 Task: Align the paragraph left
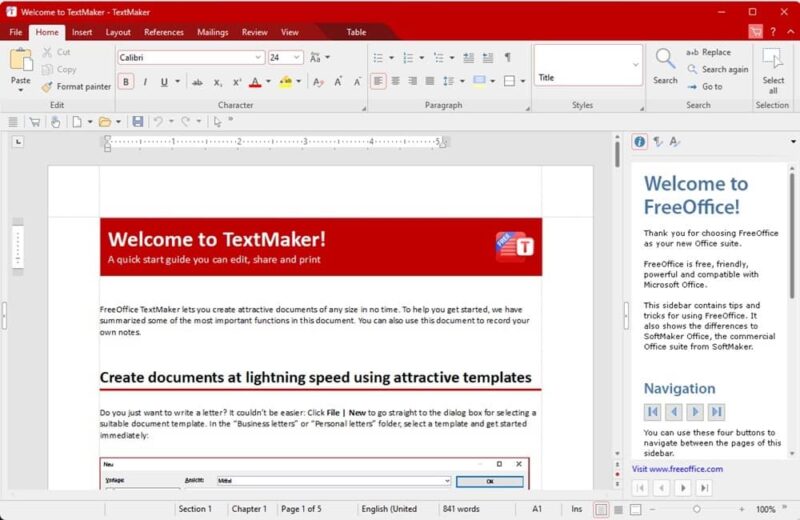point(378,81)
